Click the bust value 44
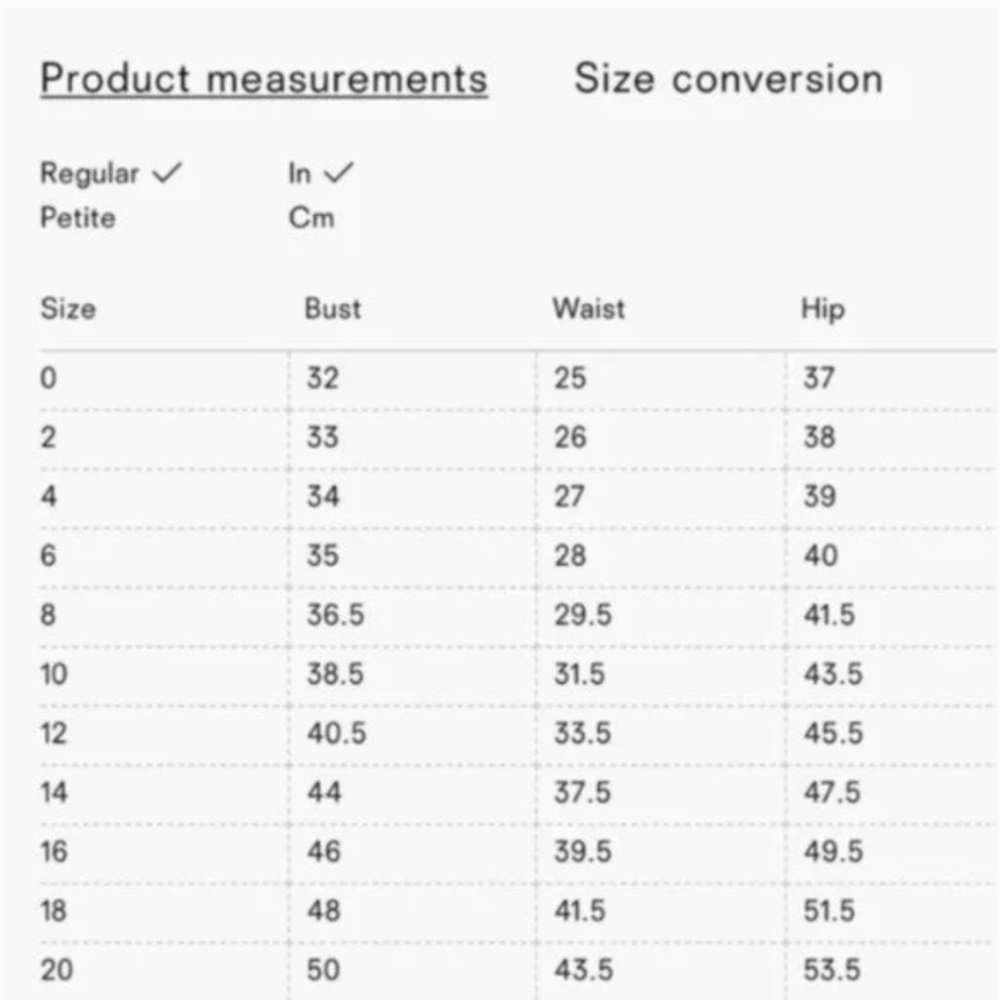Screen dimensions: 1000x1000 click(324, 792)
